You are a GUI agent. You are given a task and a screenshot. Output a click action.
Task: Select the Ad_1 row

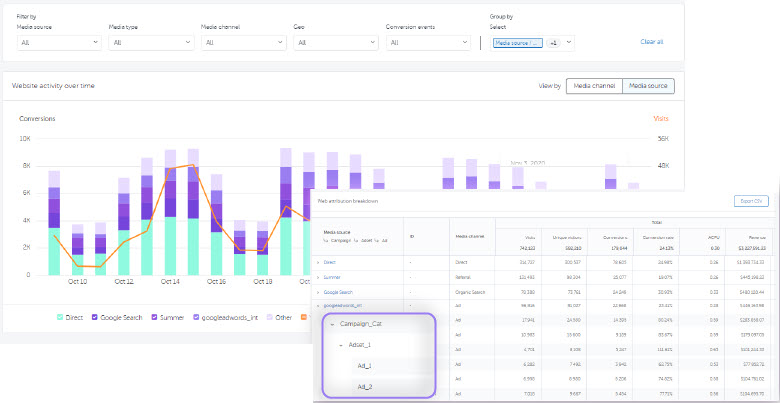tap(364, 366)
